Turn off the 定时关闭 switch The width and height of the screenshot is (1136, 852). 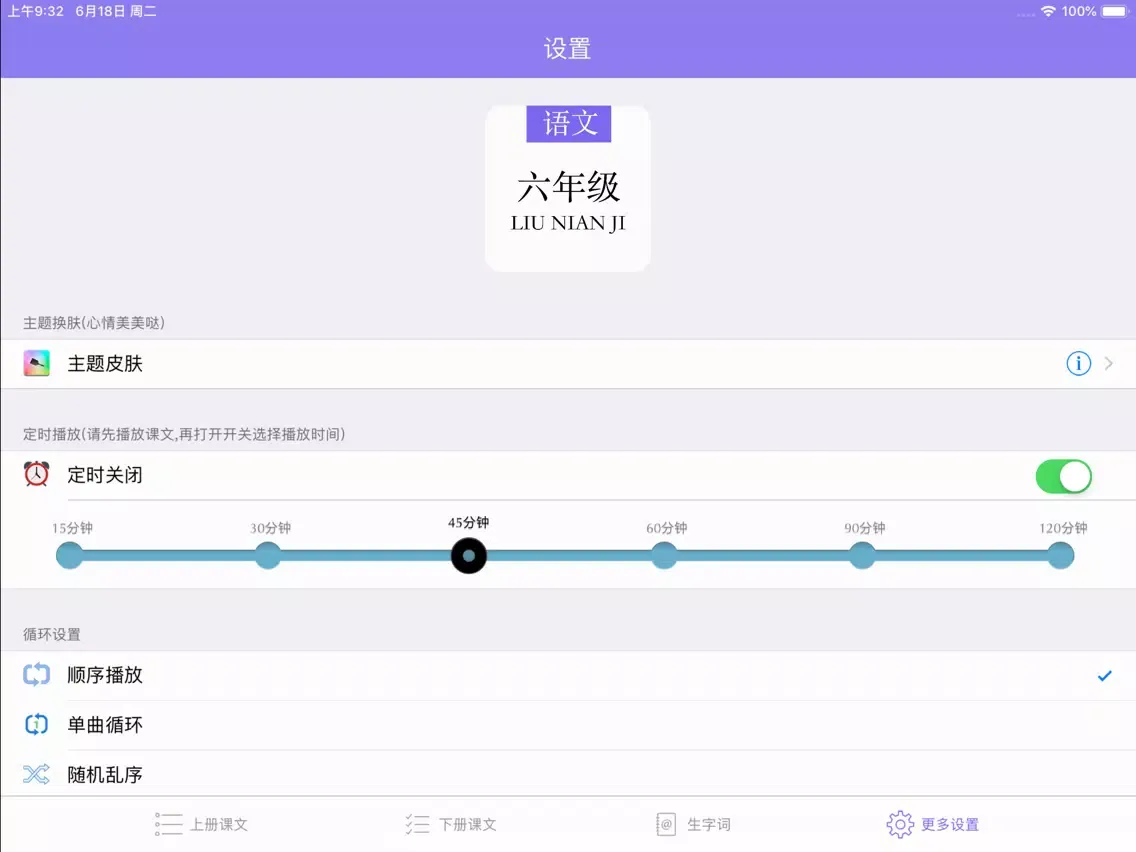(1064, 476)
